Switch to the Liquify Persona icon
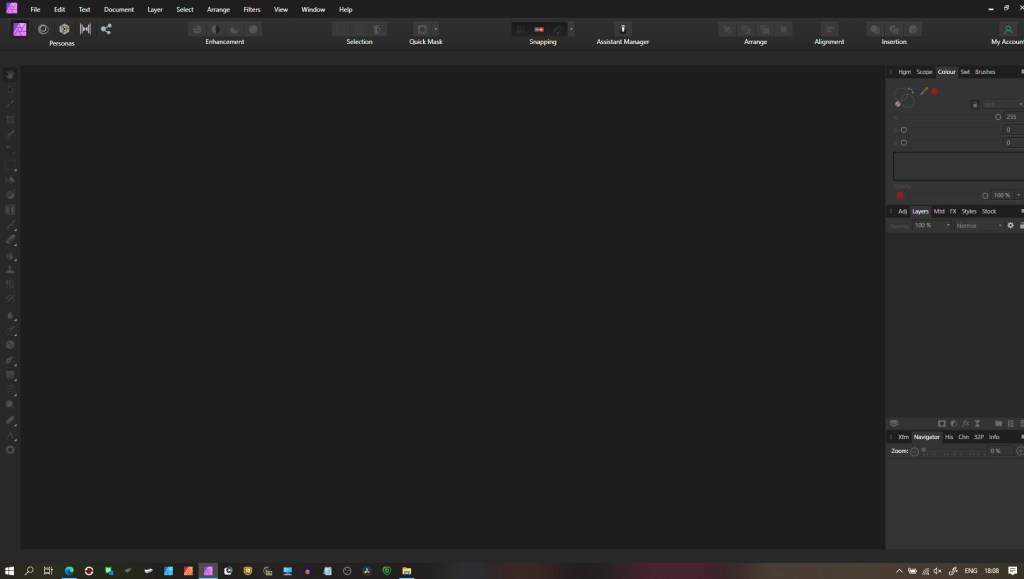 pyautogui.click(x=43, y=29)
